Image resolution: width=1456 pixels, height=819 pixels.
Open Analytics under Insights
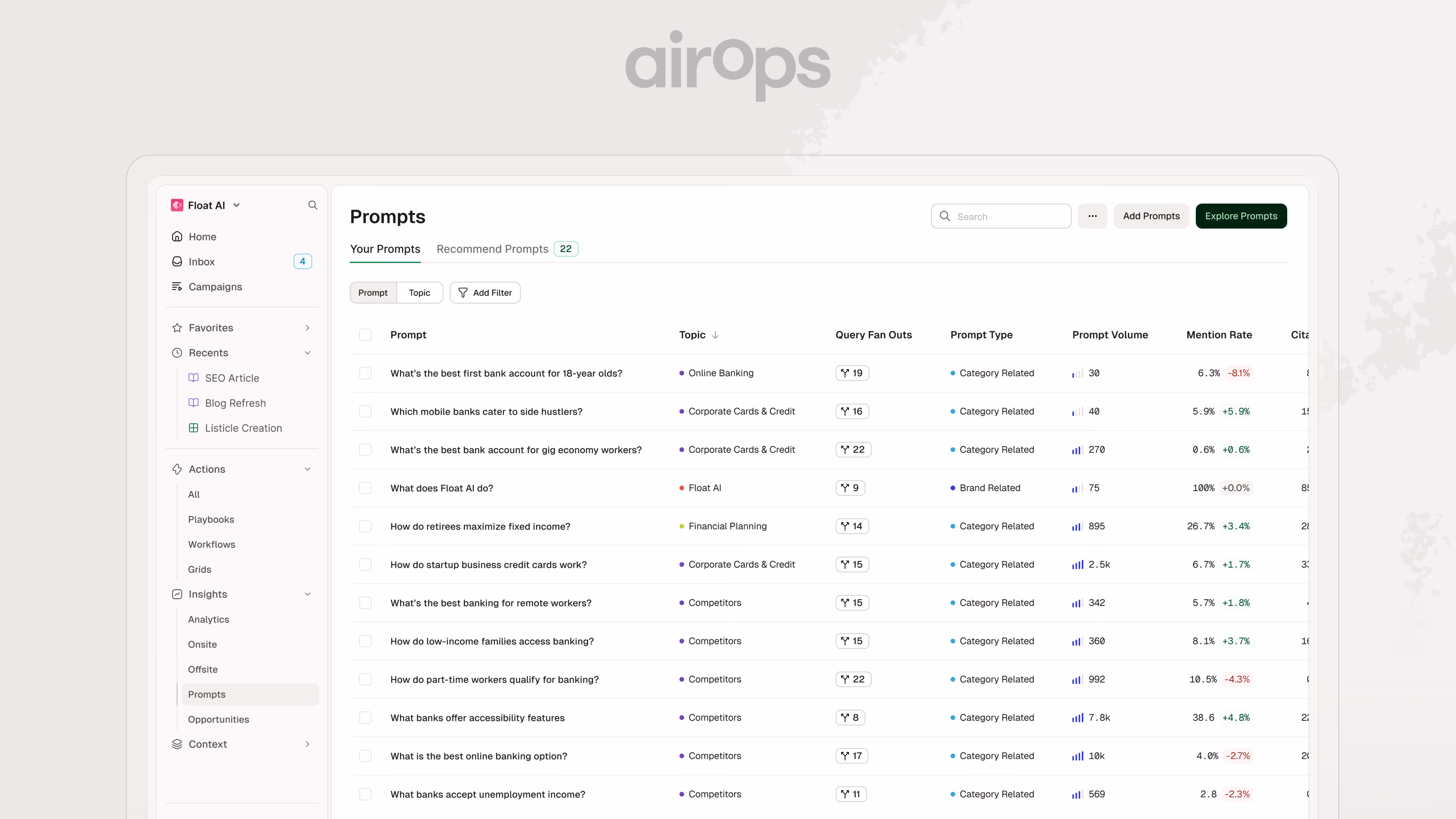coord(209,619)
